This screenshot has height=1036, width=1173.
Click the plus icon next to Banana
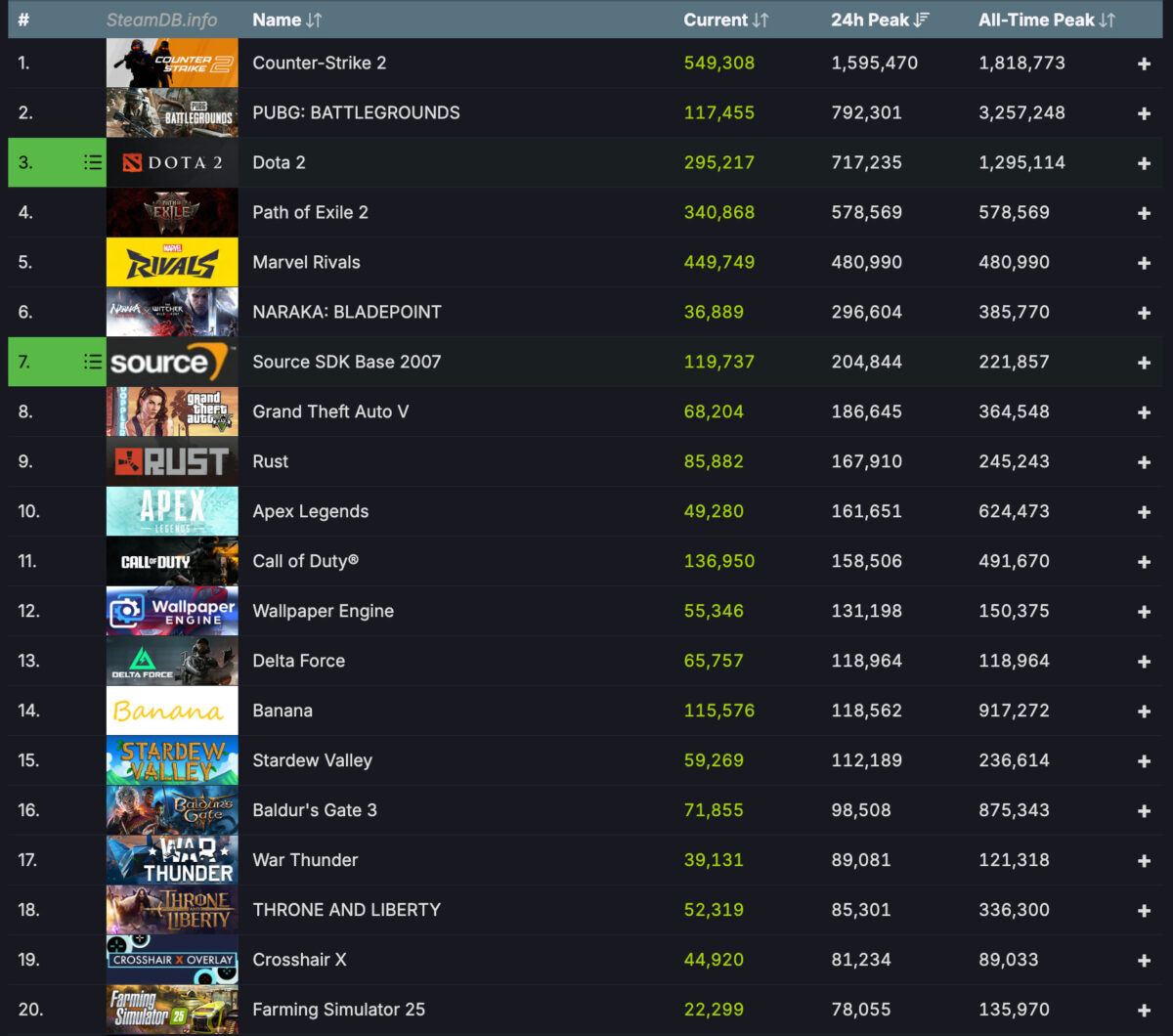pos(1143,711)
